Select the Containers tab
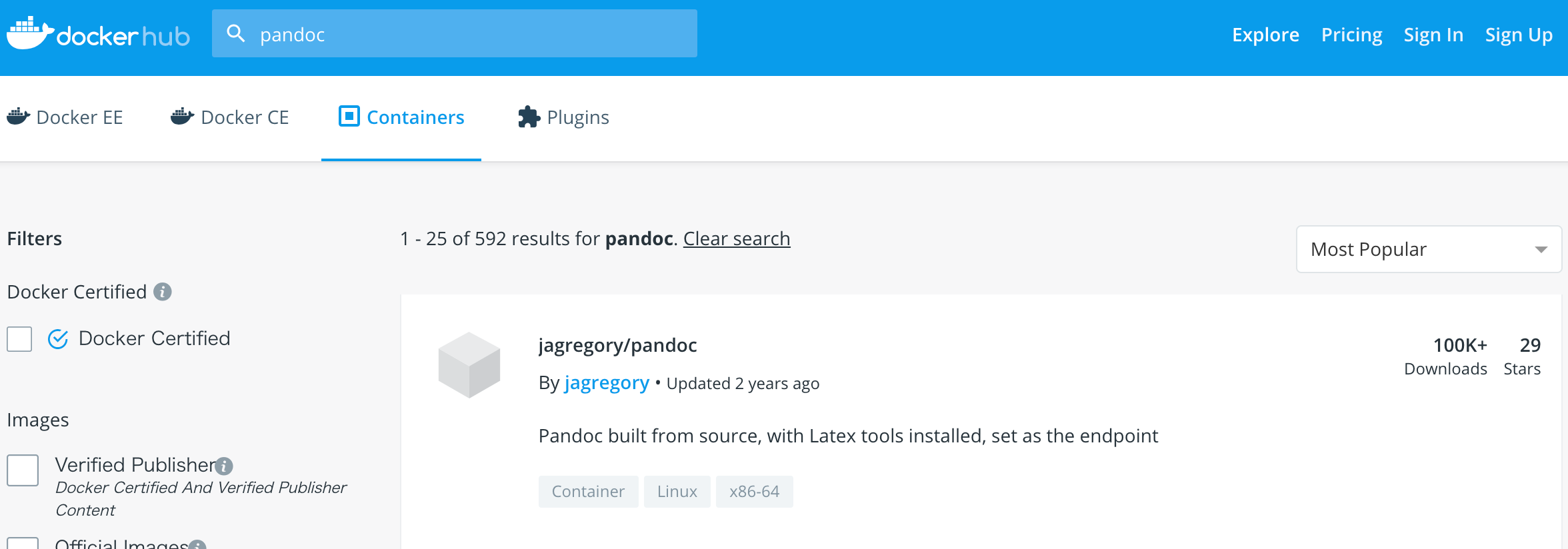The width and height of the screenshot is (1568, 549). 401,117
